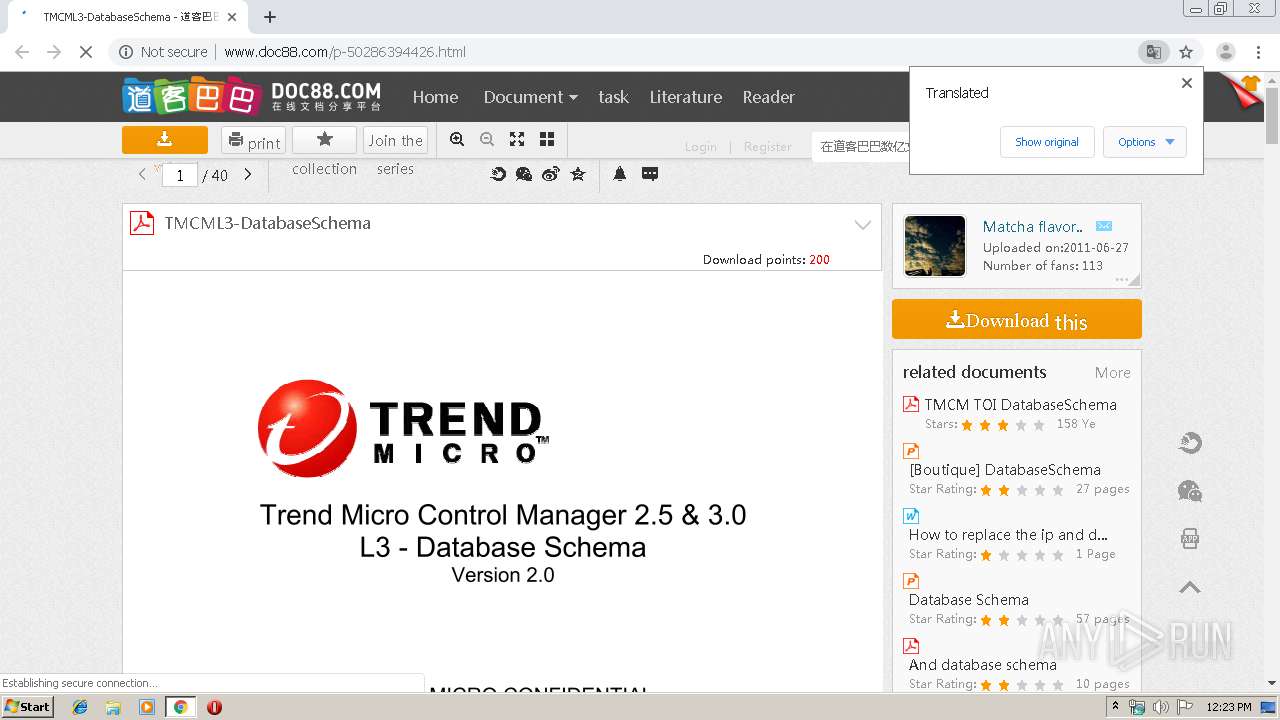Open the Document dropdown menu

tap(530, 97)
